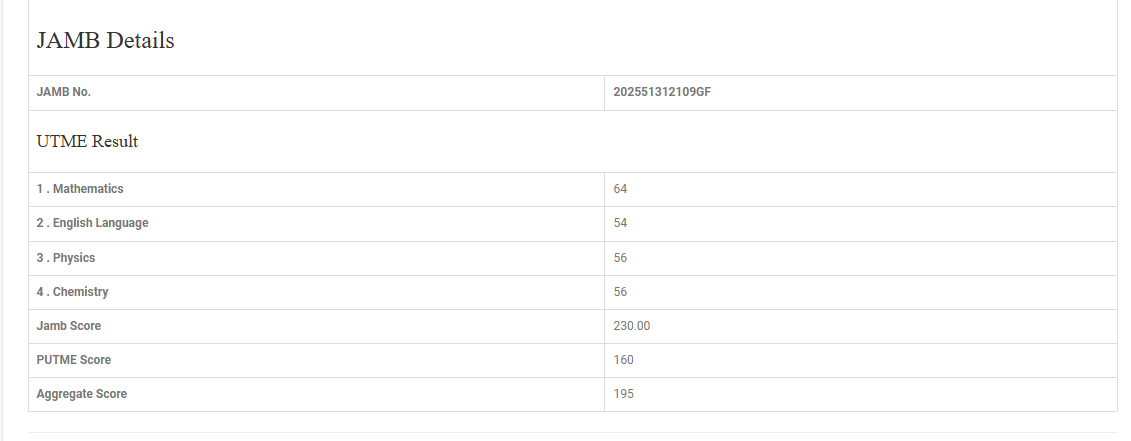Click the horizontal divider below the table

[x=572, y=432]
